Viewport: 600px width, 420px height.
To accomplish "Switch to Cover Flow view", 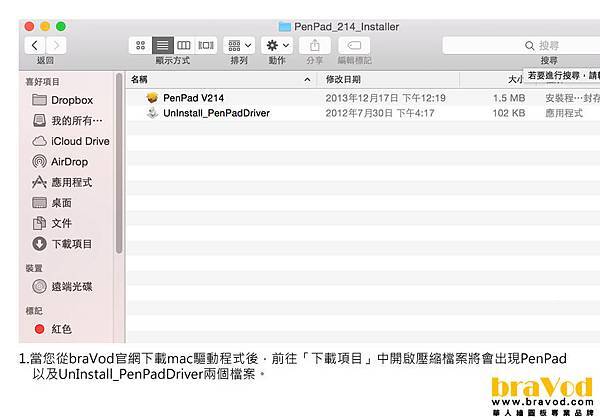I will tap(206, 46).
